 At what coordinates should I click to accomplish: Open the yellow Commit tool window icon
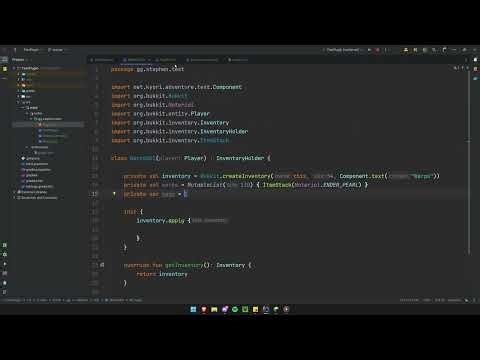(5, 69)
